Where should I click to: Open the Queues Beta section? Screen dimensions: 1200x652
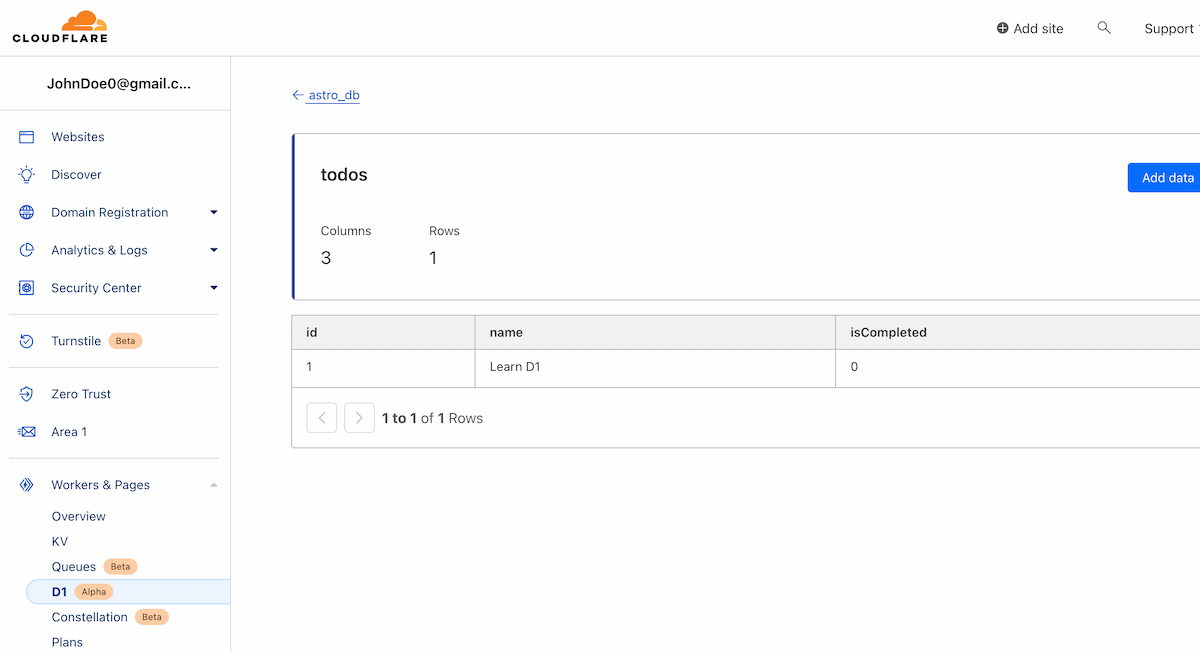(74, 566)
